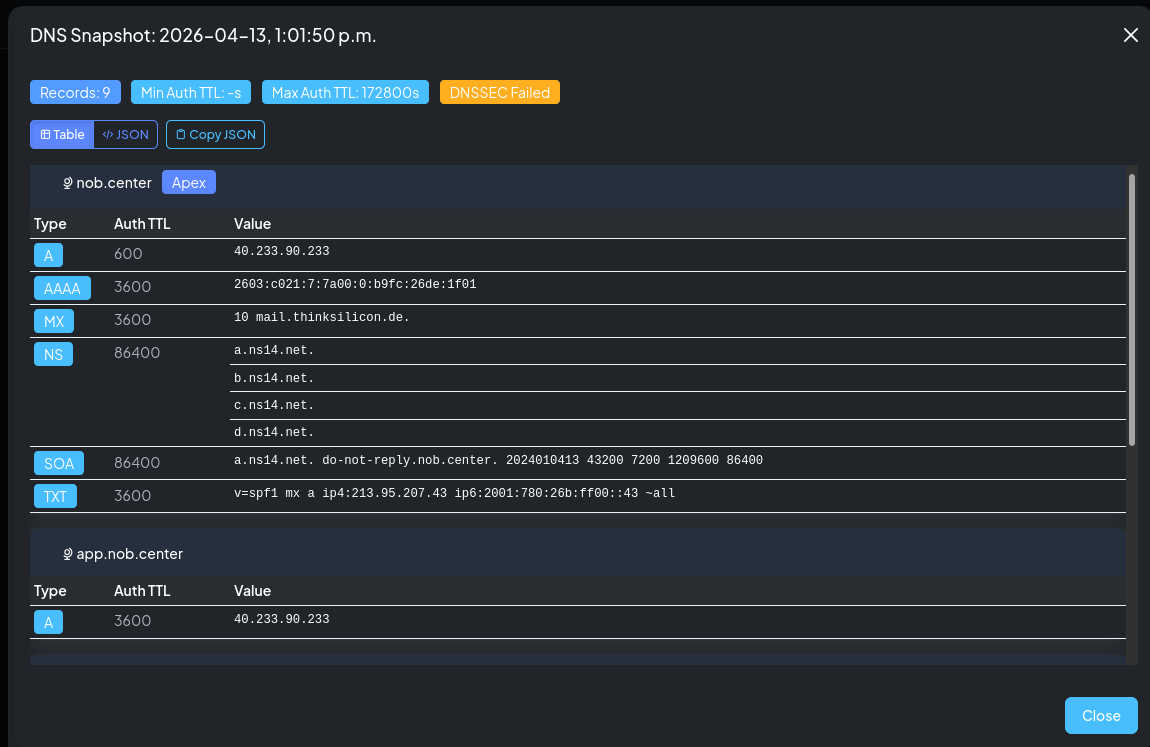This screenshot has height=747, width=1150.
Task: Click the Records: 9 badge
Action: click(x=76, y=92)
